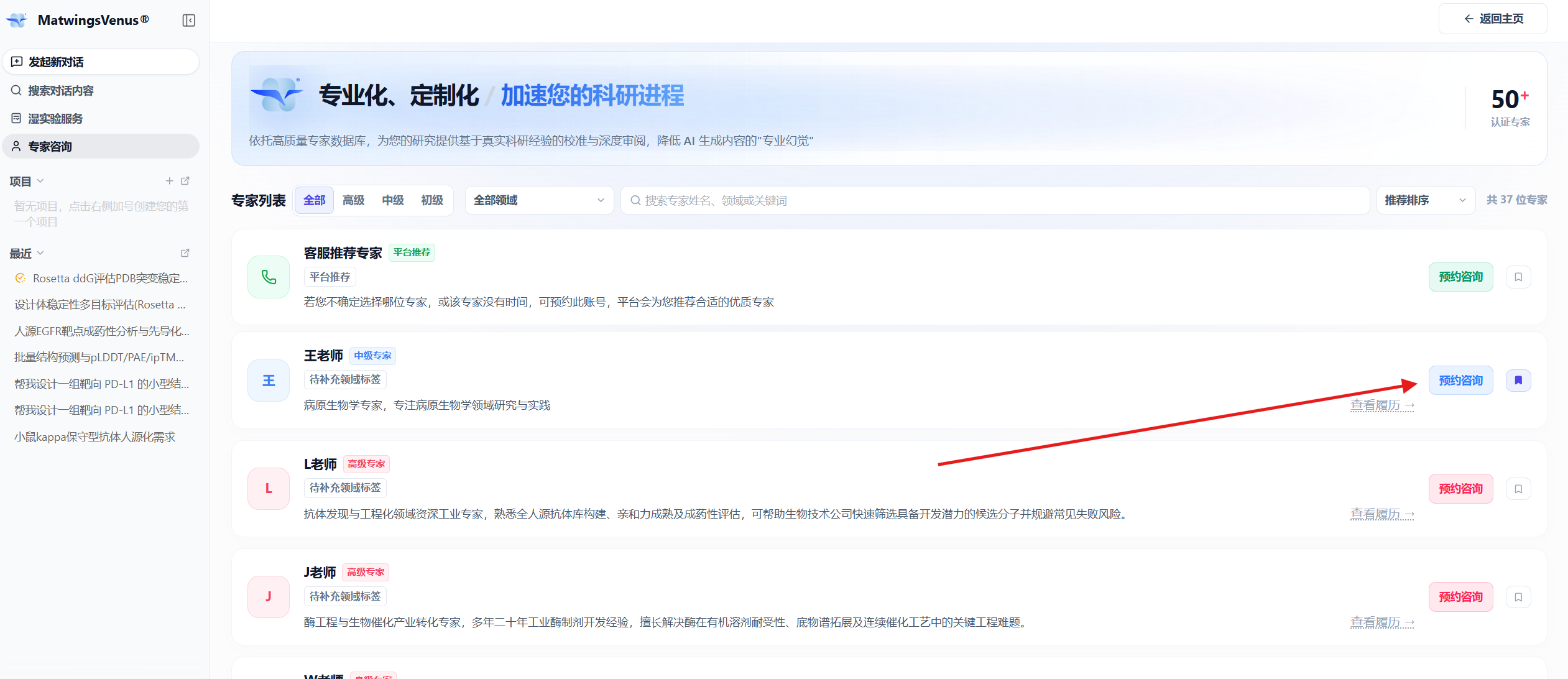The image size is (1568, 679).
Task: Filter experts by 初级 tab
Action: [432, 200]
